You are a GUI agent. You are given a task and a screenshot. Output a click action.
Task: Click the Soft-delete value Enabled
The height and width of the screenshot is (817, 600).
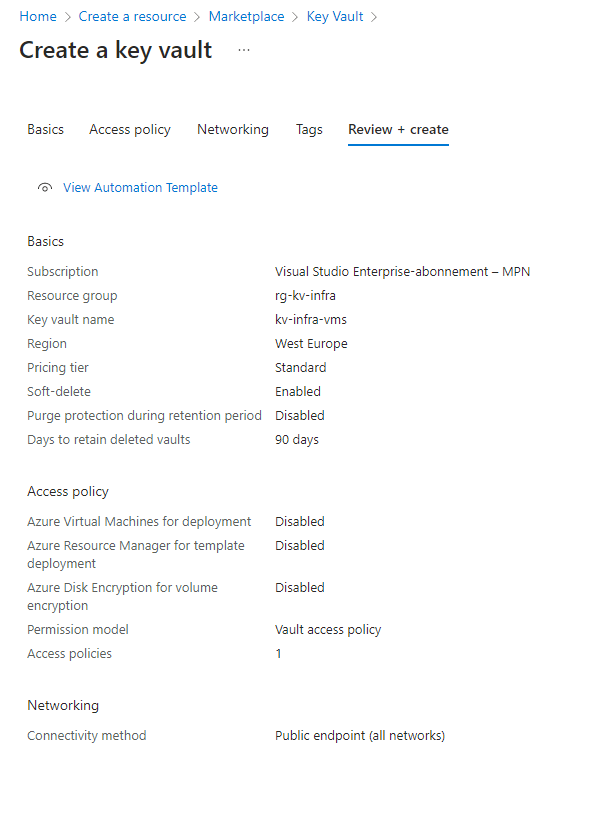[298, 391]
